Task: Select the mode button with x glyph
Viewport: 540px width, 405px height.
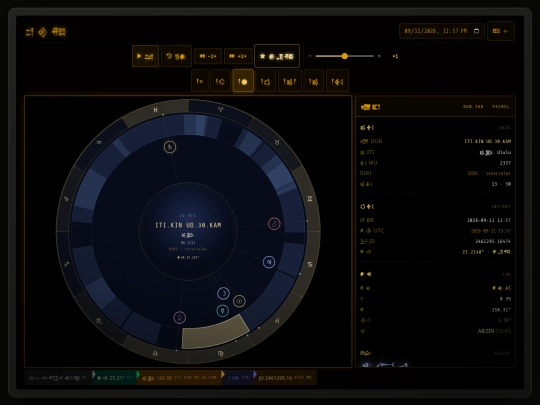Action: 200,81
